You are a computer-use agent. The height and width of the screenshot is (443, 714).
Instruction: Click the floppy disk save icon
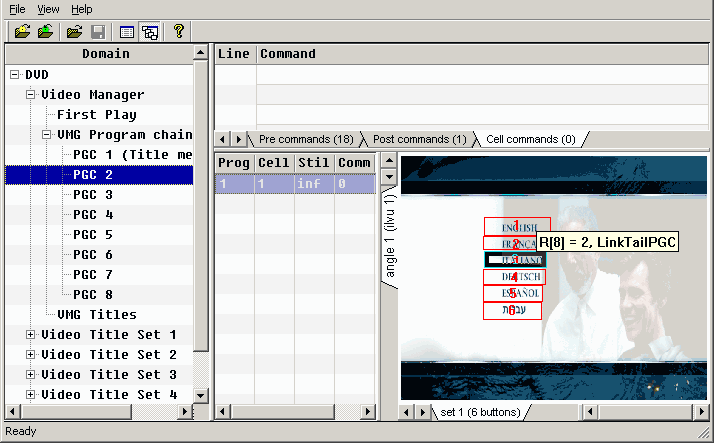[x=98, y=32]
